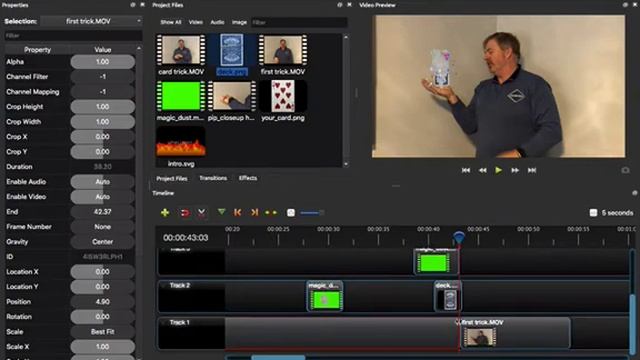Filter project files by Video
Viewport: 640px width, 360px height.
196,22
